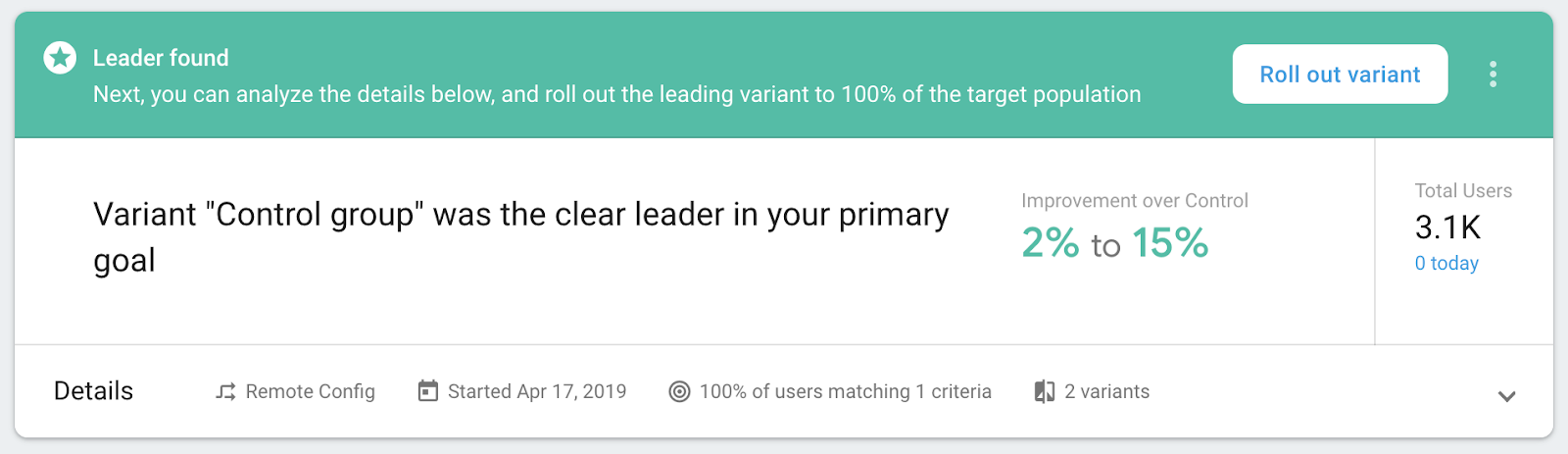This screenshot has width=1568, height=454.
Task: Click Started Apr 17, 2019 date text
Action: (x=536, y=391)
